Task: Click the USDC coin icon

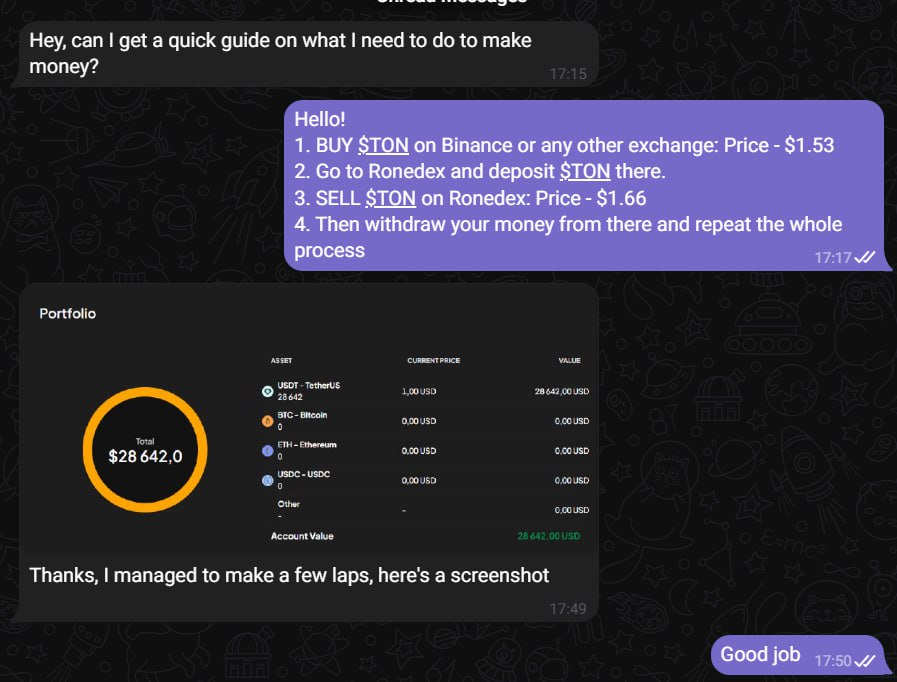Action: tap(267, 480)
